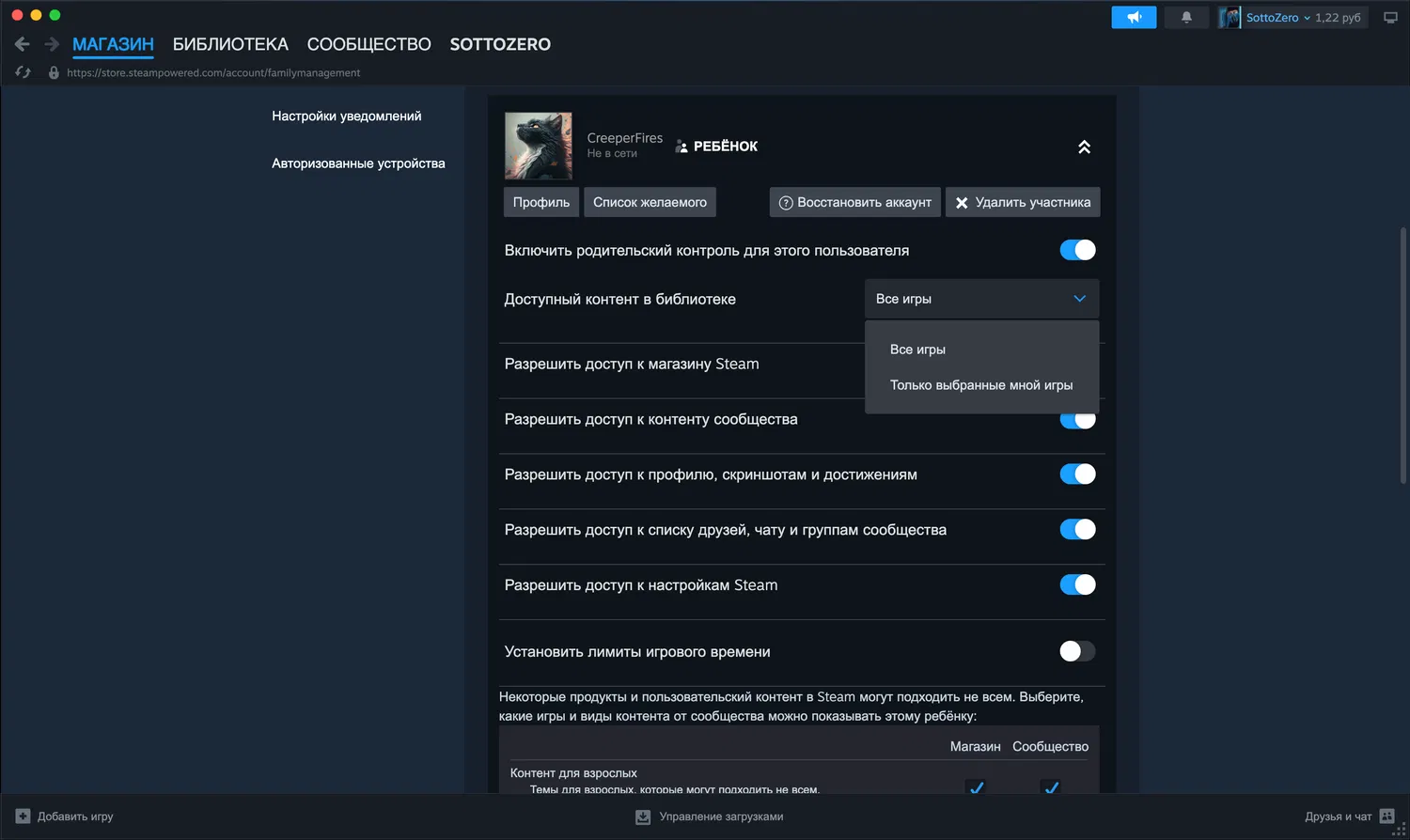Click the Сообщество column header
This screenshot has width=1410, height=840.
tap(1051, 746)
